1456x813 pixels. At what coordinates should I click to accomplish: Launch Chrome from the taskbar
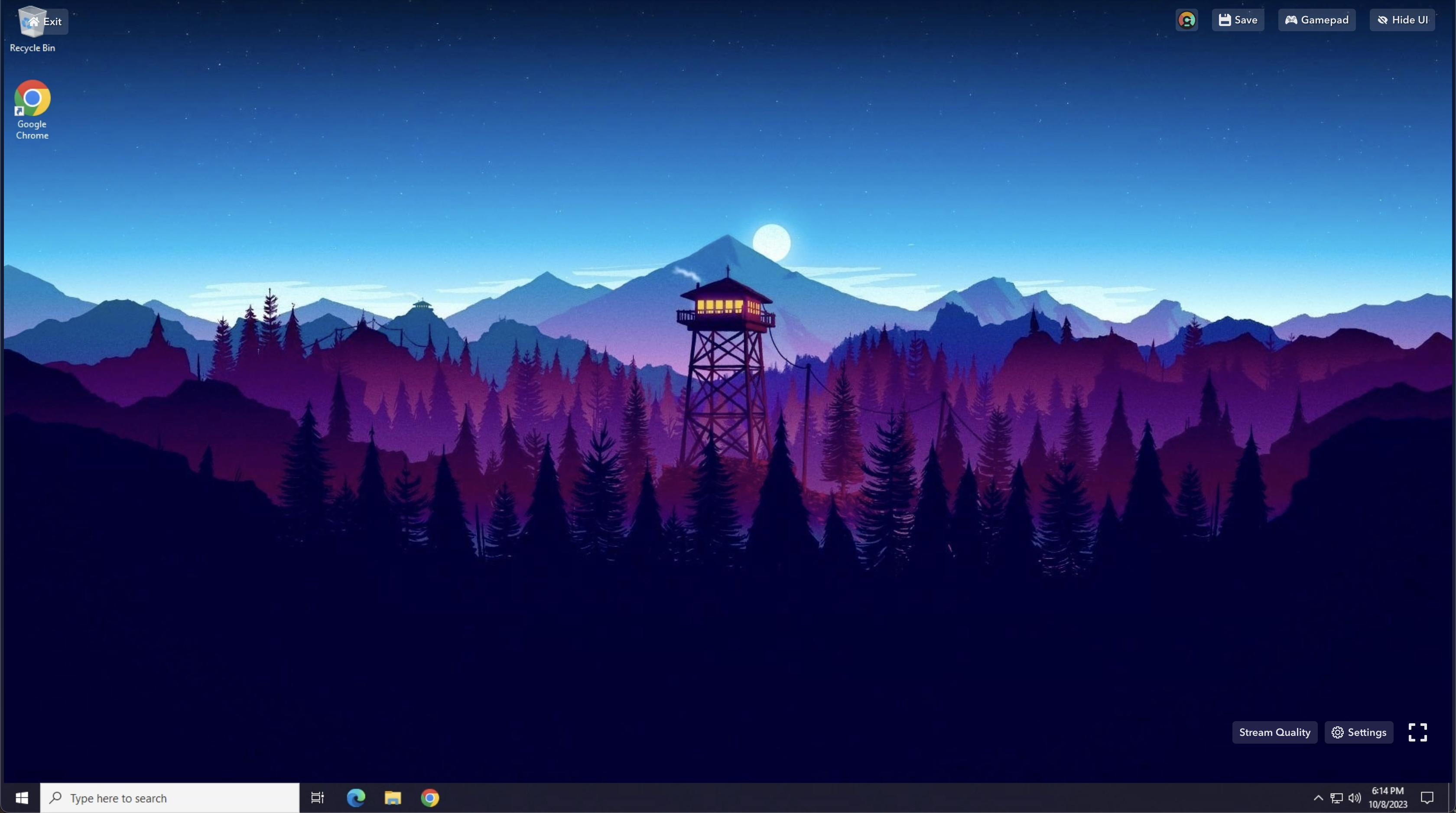(x=430, y=798)
